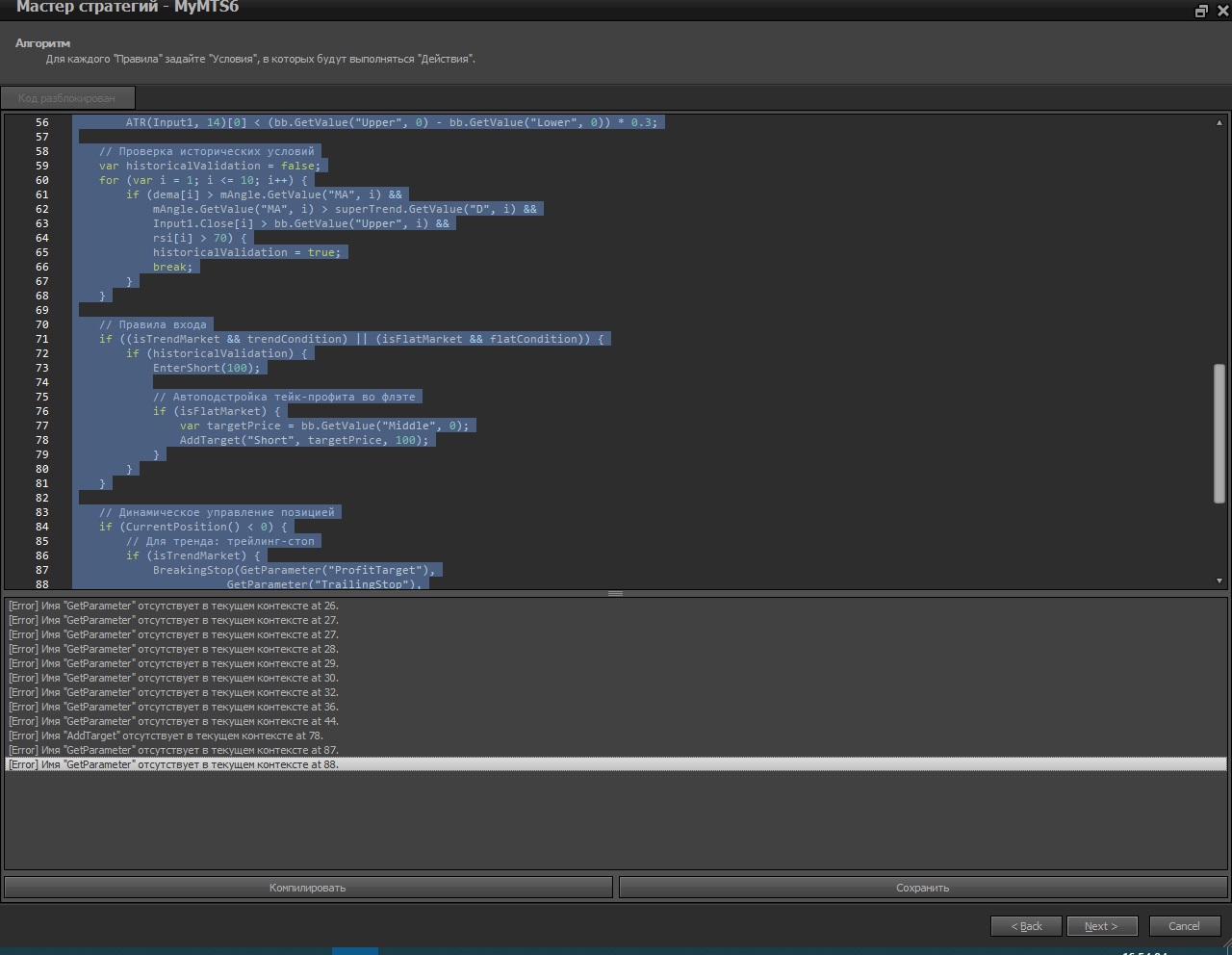Click the EnterShort(100) line in code
This screenshot has height=955, width=1232.
click(206, 368)
